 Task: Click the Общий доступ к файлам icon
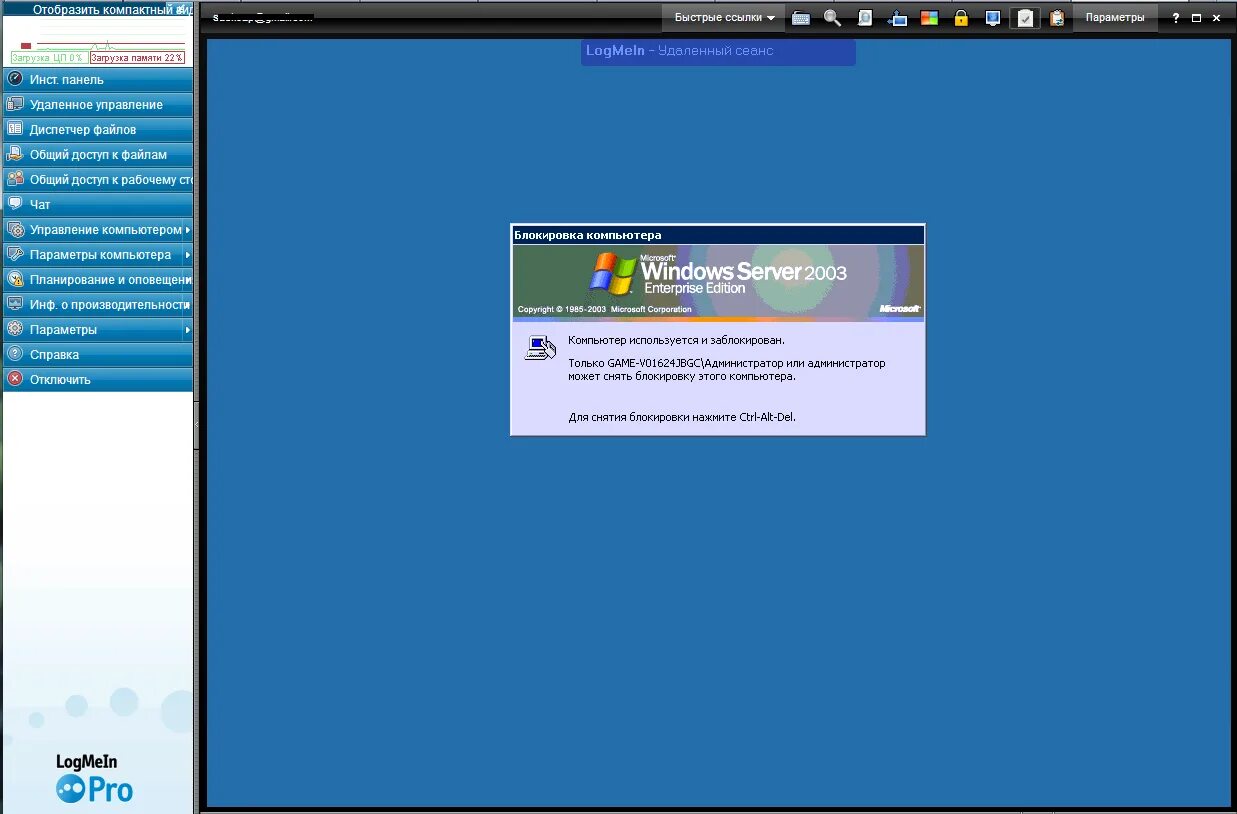[x=15, y=154]
